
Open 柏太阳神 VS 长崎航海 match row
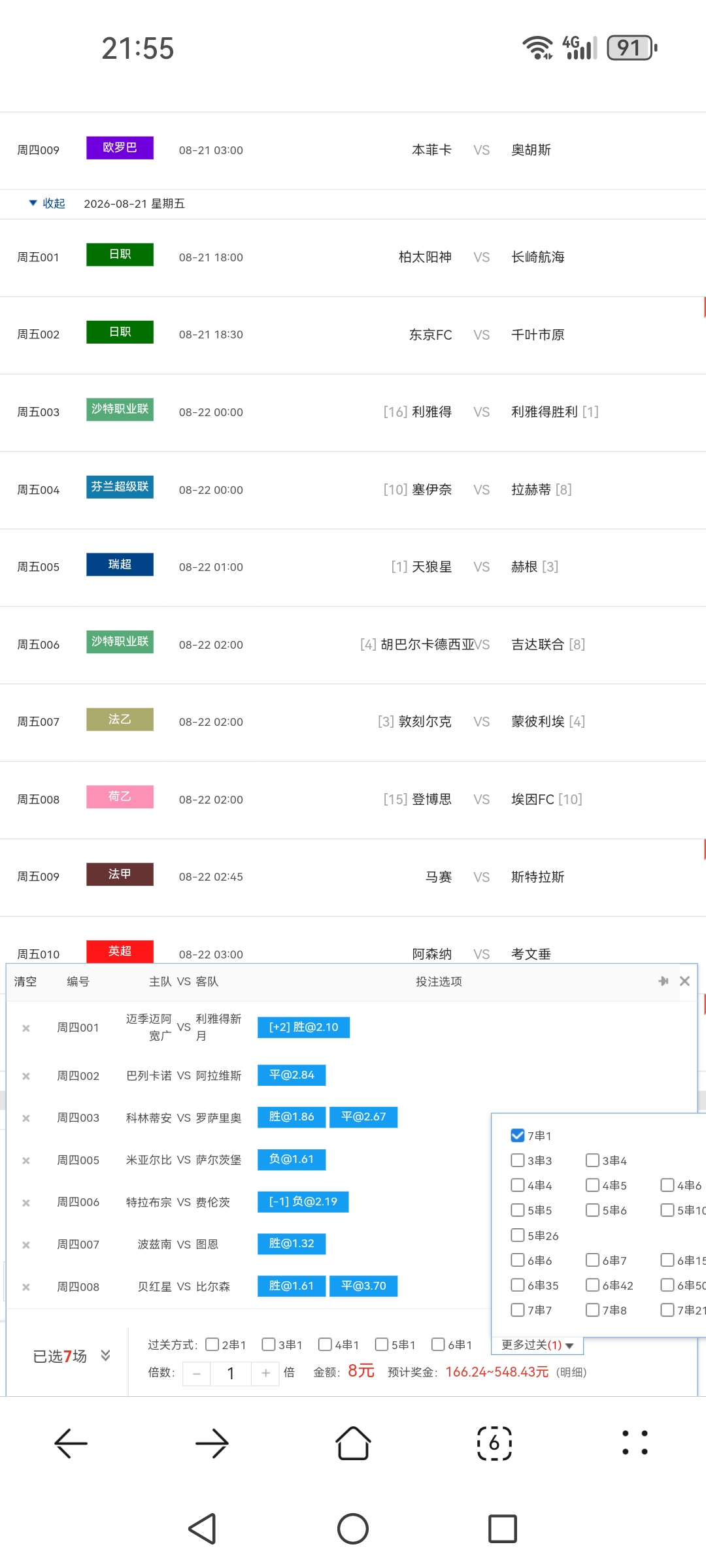353,257
